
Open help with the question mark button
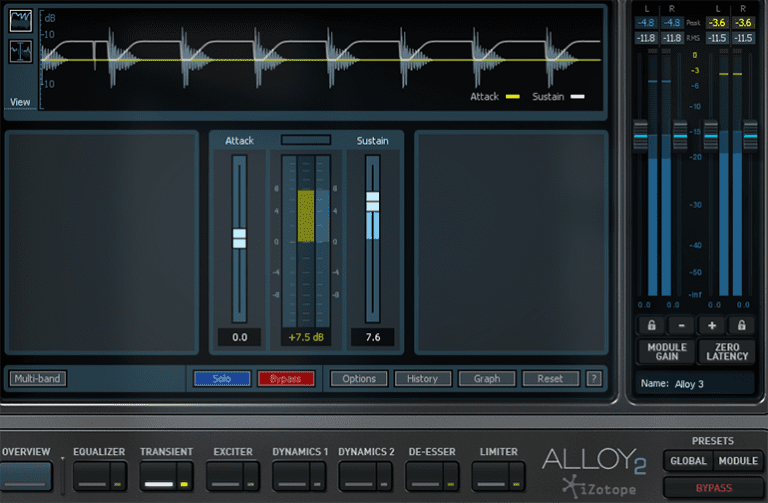(x=594, y=379)
